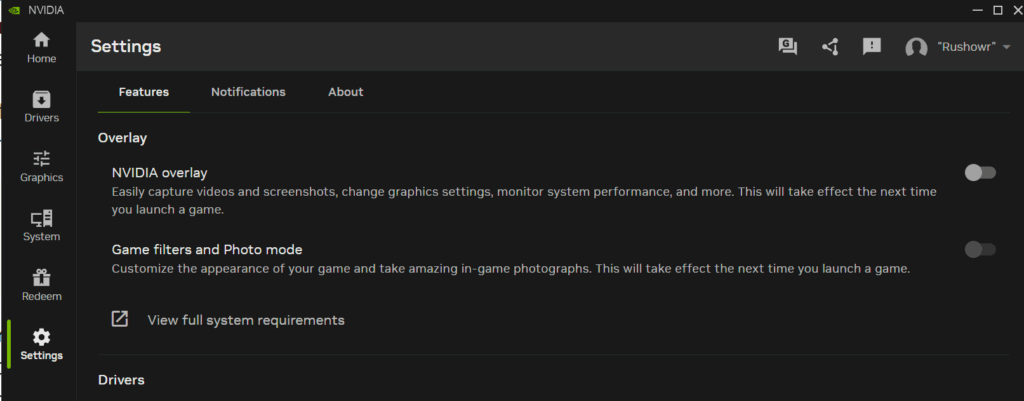This screenshot has height=401, width=1024.
Task: Click the external link icon beside requirements
Action: pos(120,319)
